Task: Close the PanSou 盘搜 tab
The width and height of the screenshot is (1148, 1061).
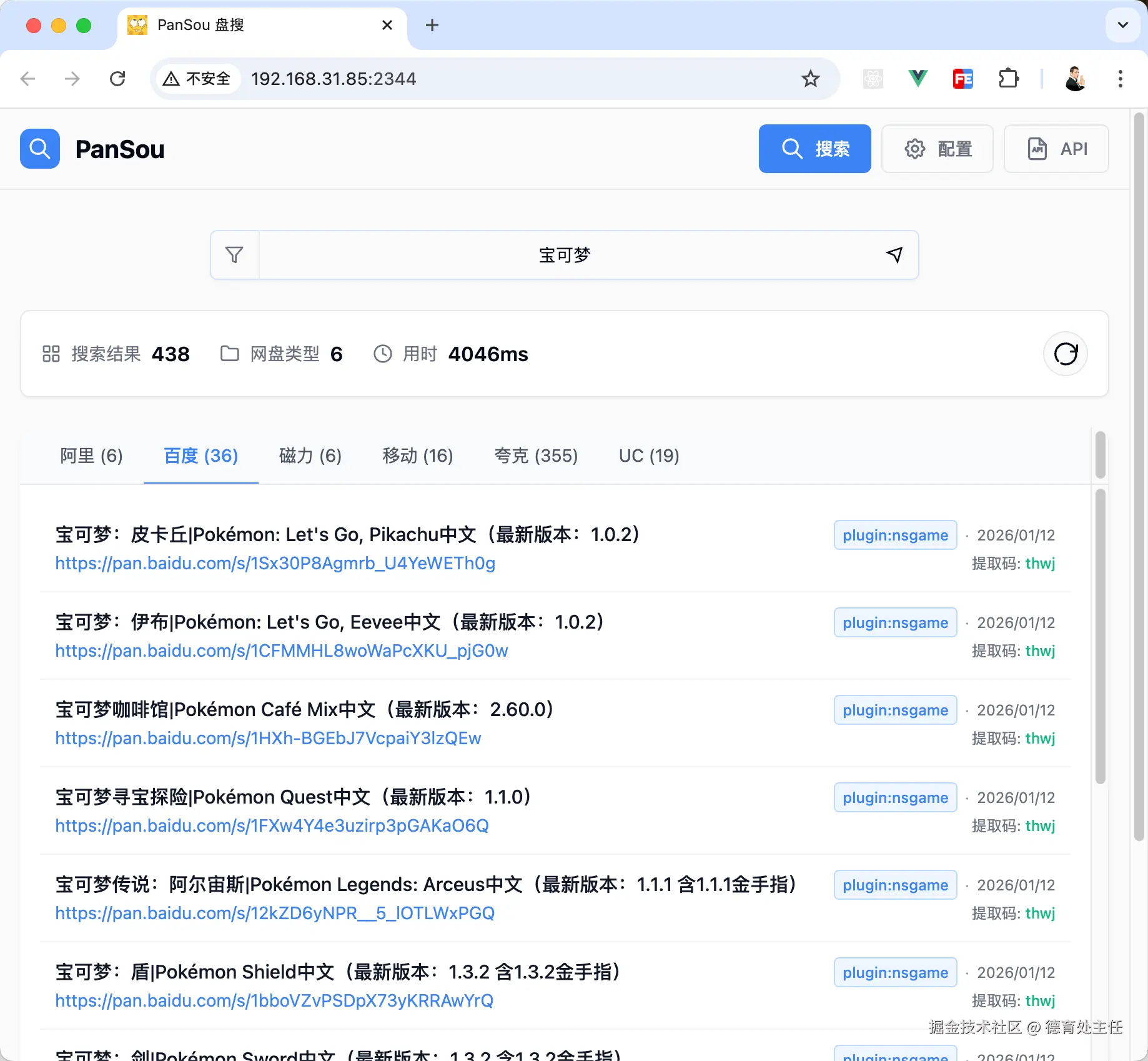Action: (x=387, y=25)
